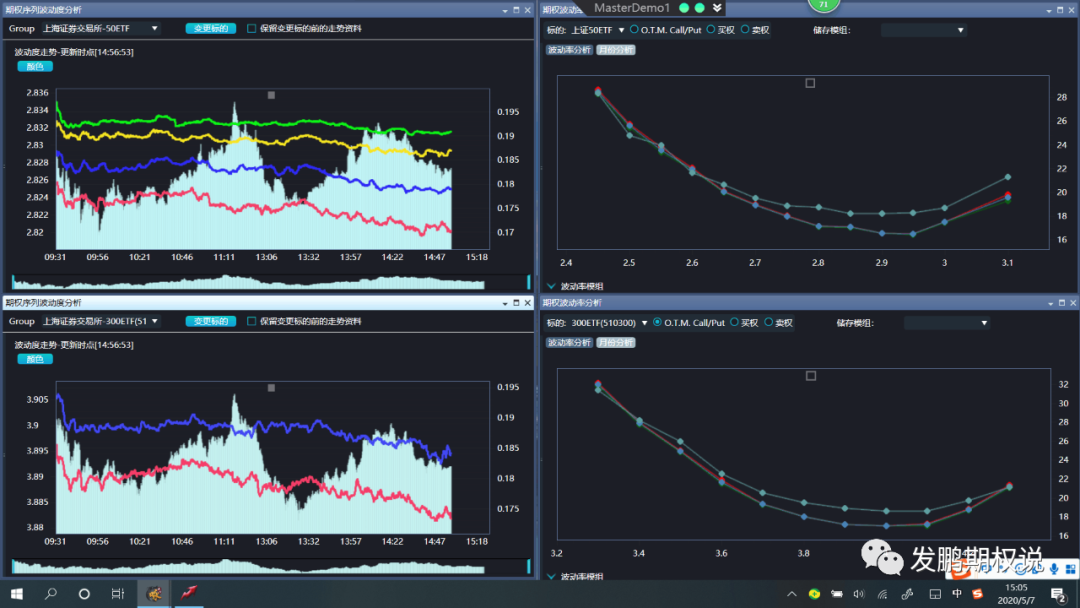
Task: Open the green 360 tray icon
Action: pos(815,594)
